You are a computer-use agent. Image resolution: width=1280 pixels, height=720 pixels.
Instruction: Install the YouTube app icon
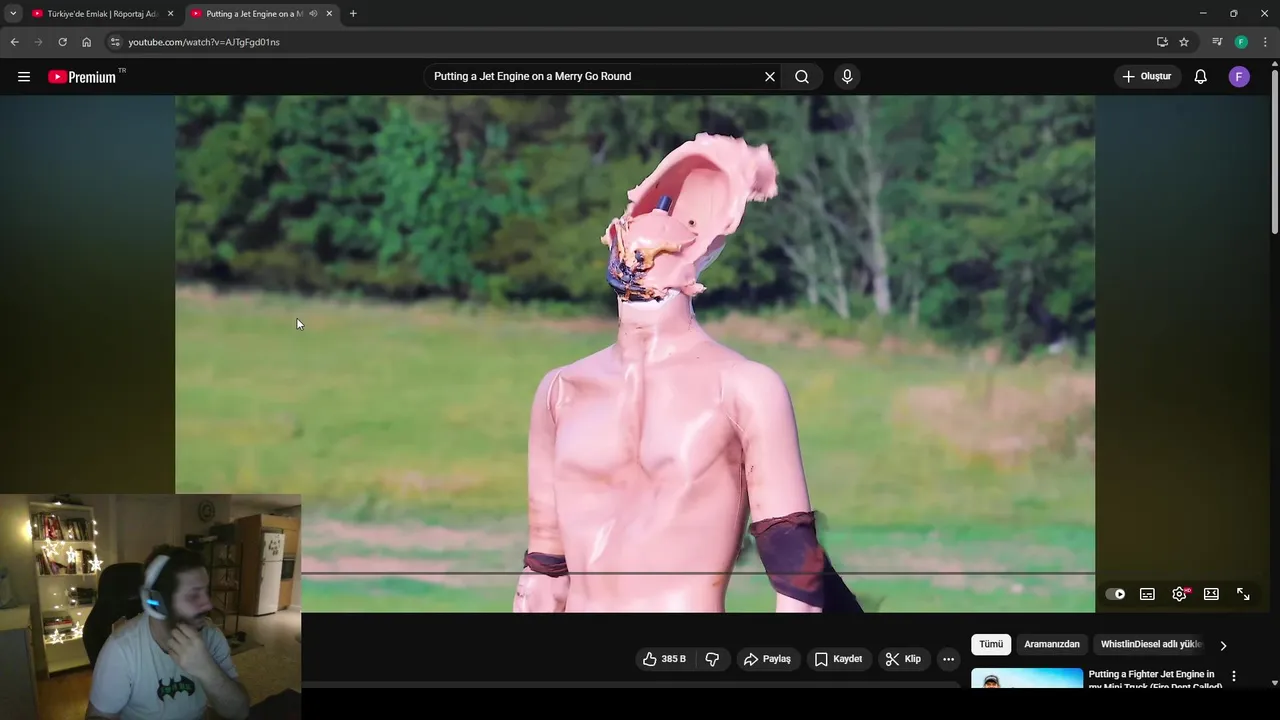[1162, 42]
